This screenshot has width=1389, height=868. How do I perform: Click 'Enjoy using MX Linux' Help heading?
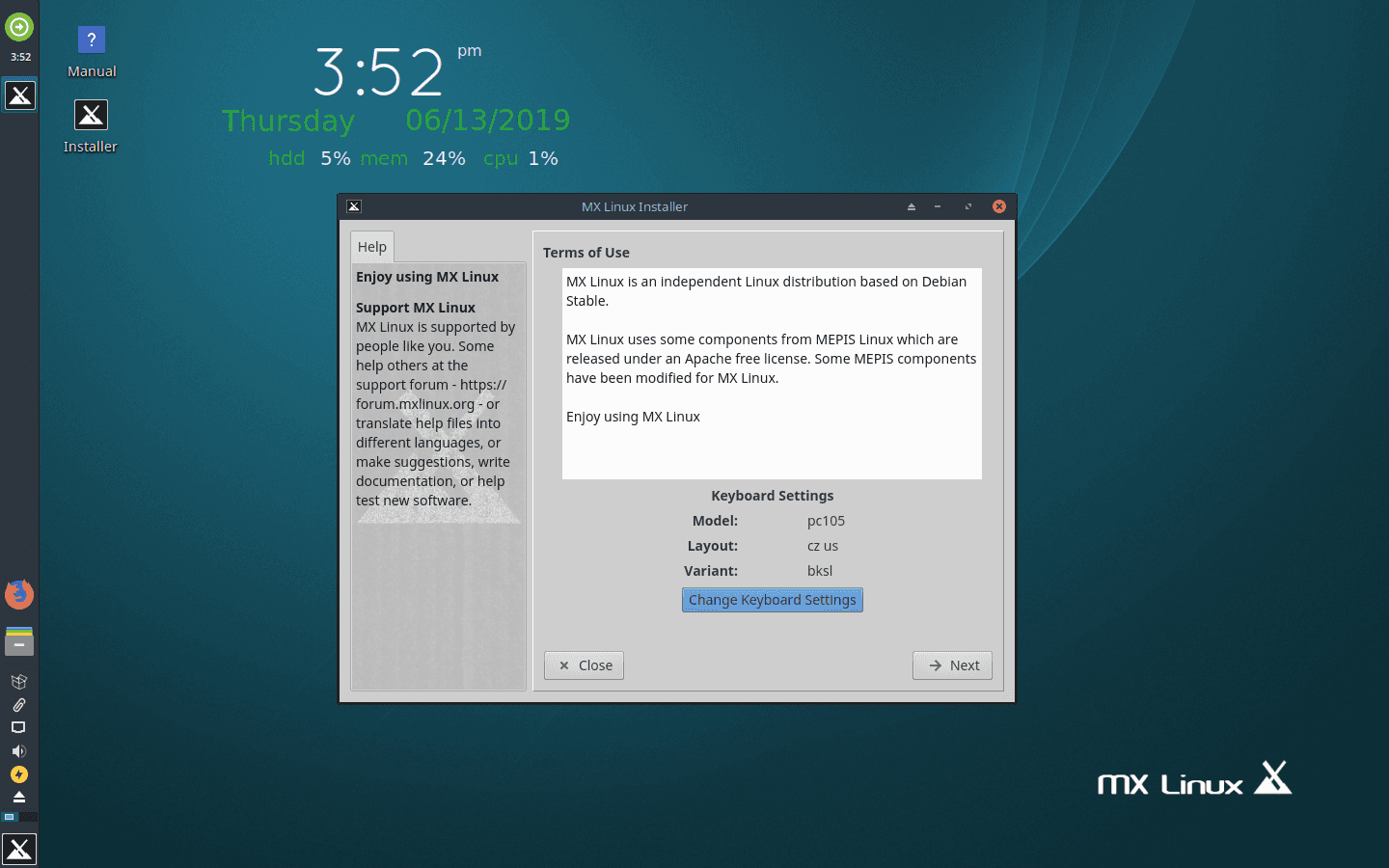click(427, 277)
